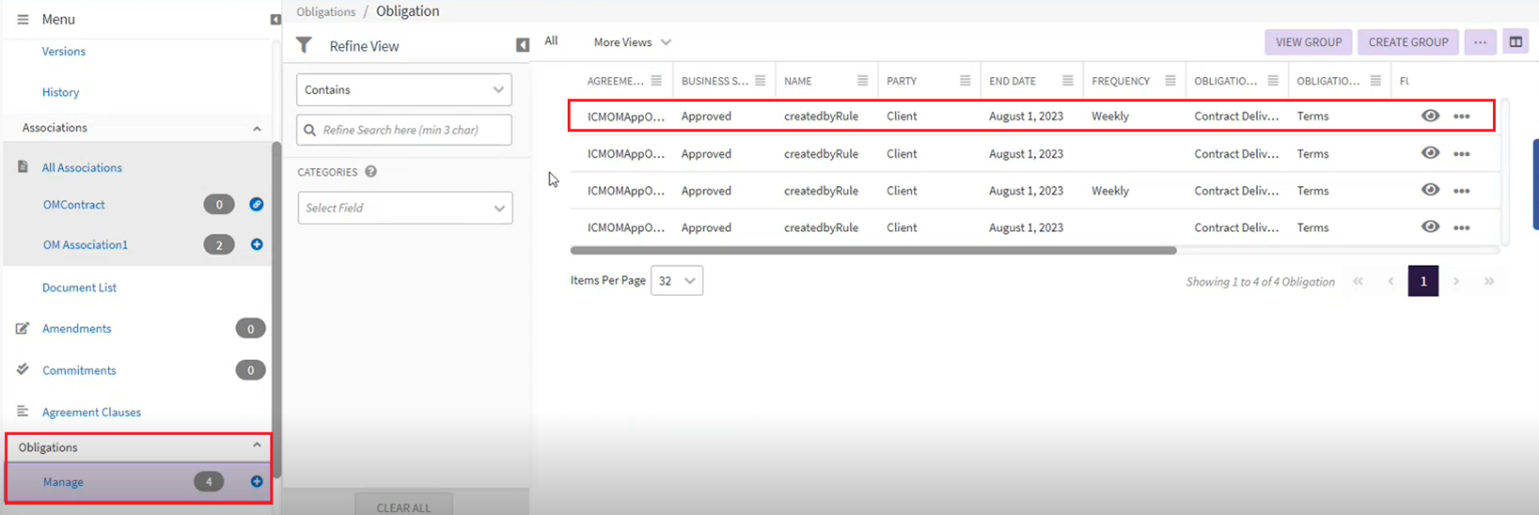Click the link icon beside OMContract

tap(256, 205)
